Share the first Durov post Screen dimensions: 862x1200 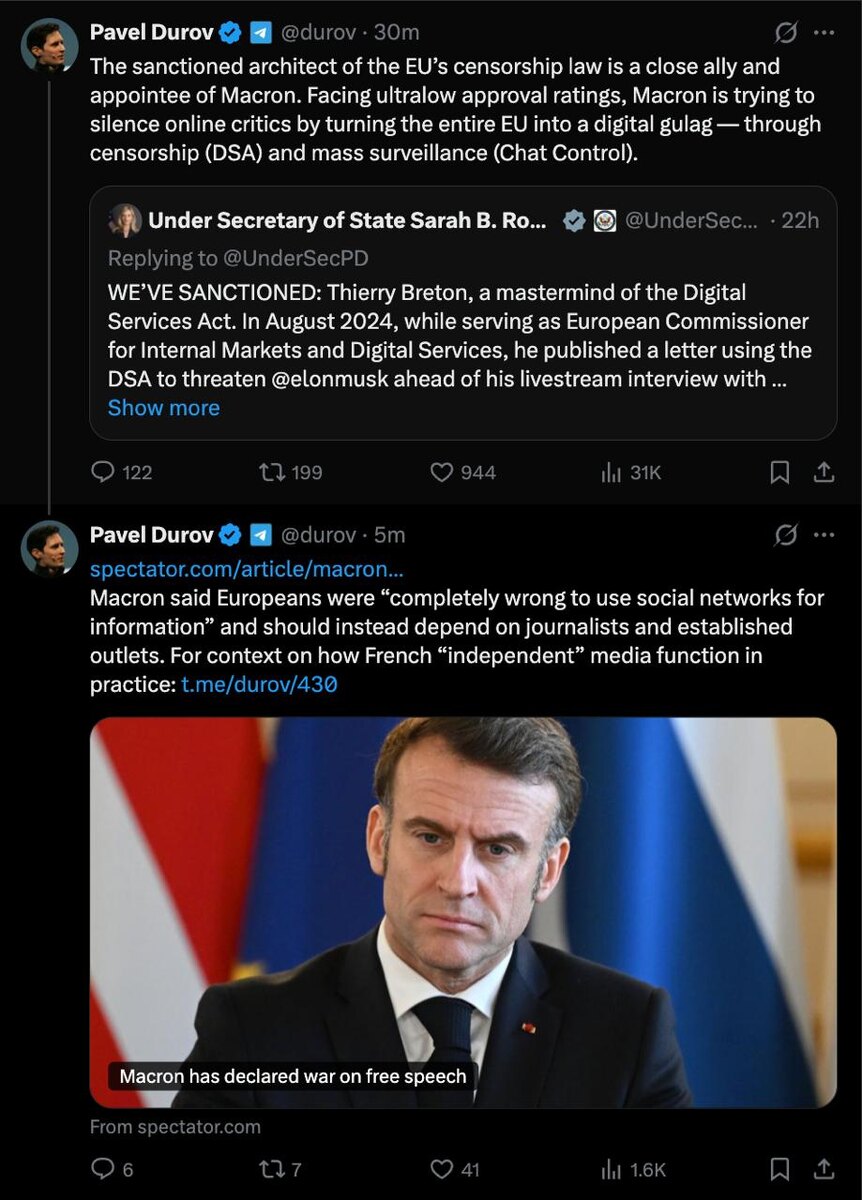pos(824,472)
